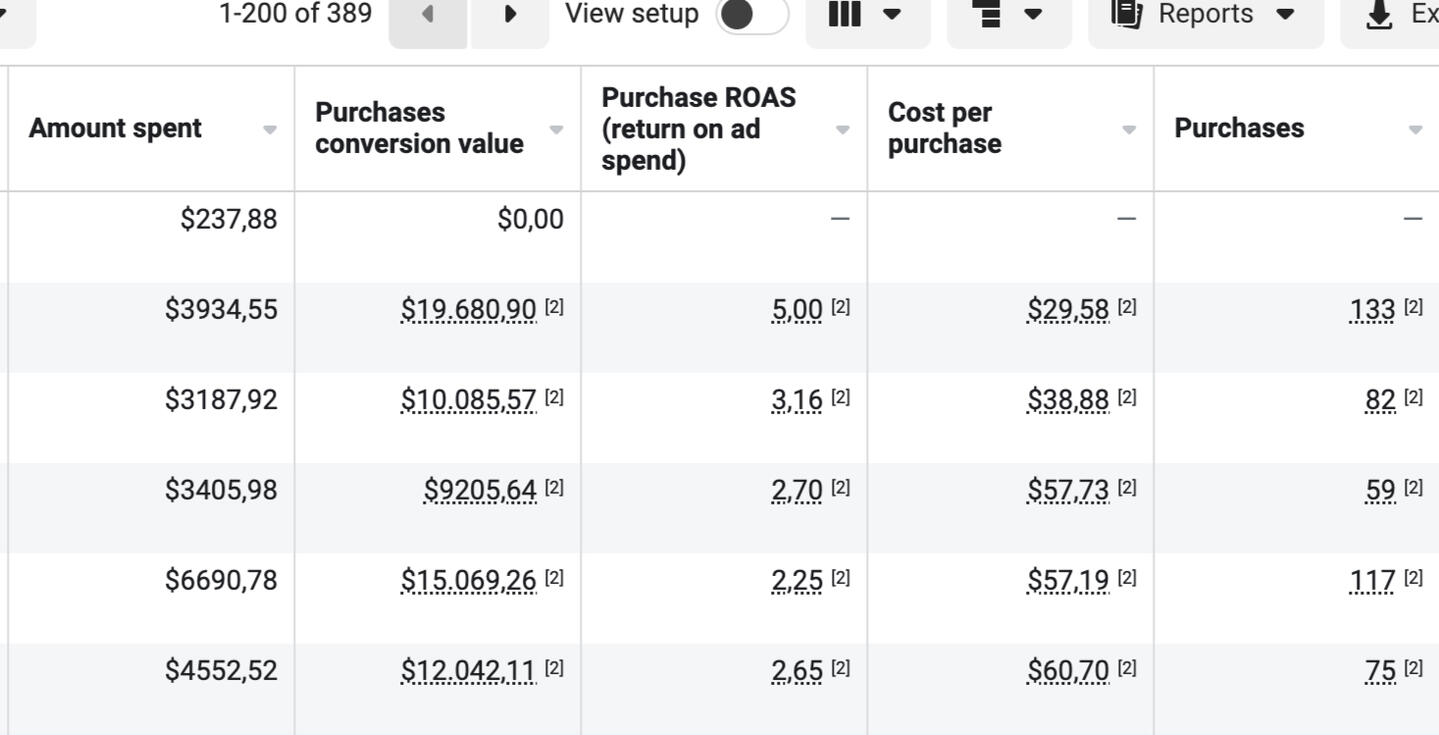Go to previous page of results
Screen dimensions: 1439x735
pos(428,15)
